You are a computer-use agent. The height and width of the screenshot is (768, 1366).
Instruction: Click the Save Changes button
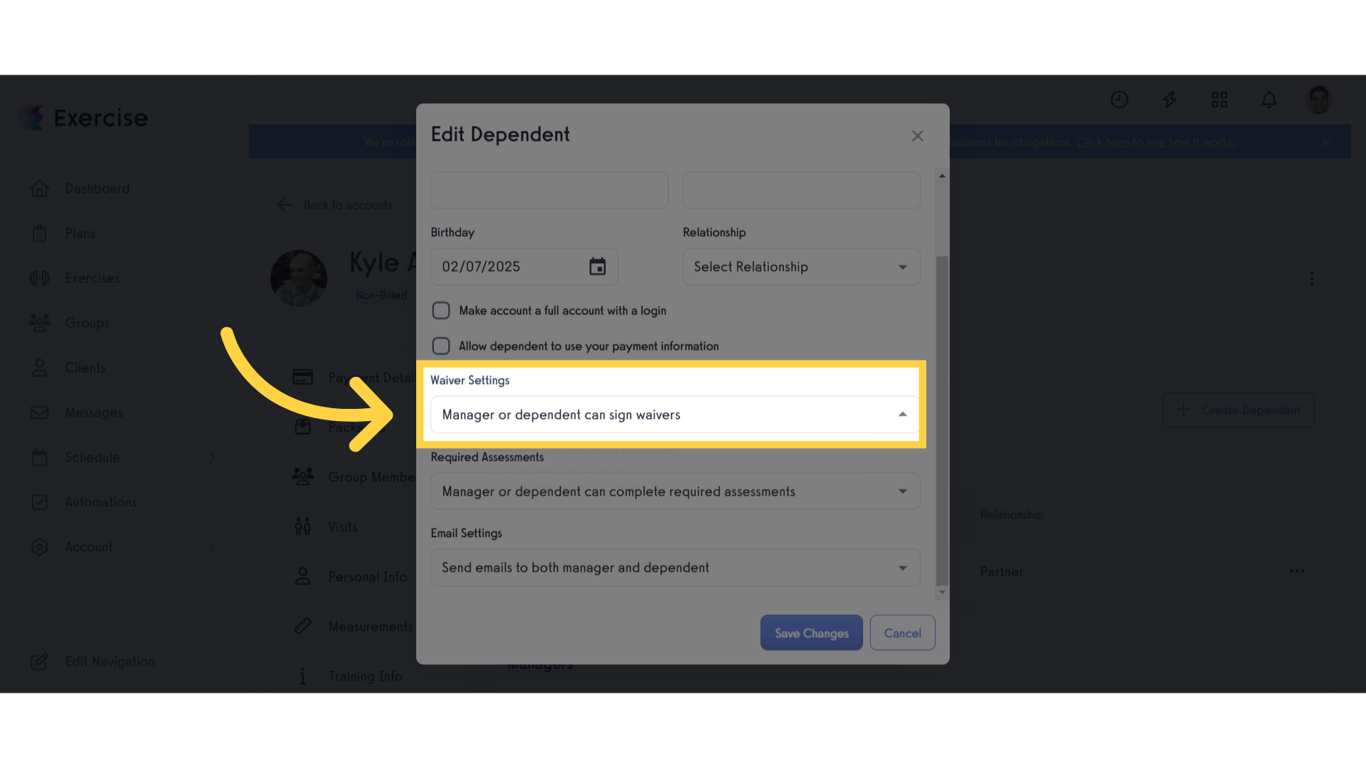click(811, 632)
